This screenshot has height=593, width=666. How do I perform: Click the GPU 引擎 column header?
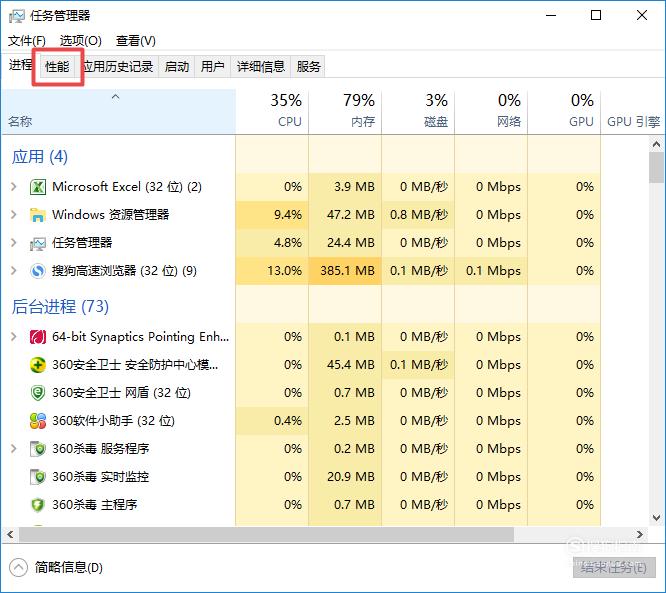point(633,112)
